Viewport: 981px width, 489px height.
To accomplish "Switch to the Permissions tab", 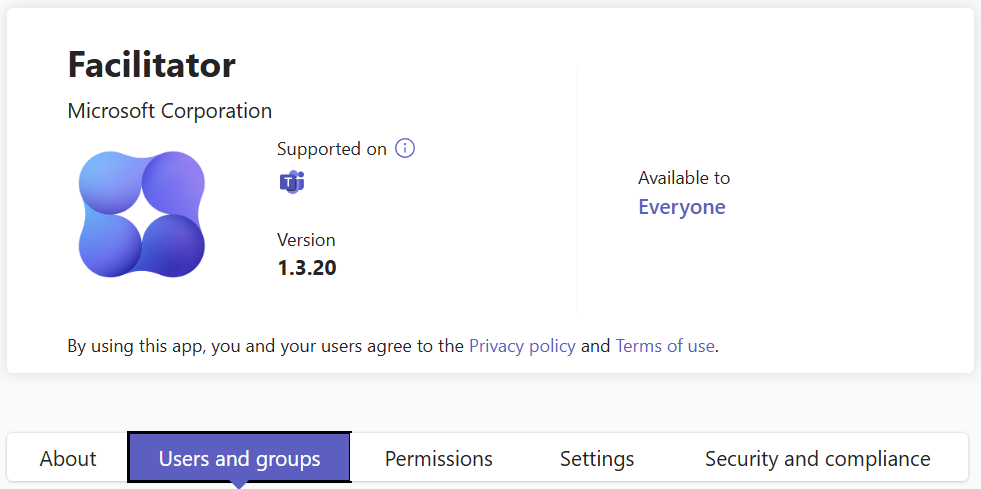I will pos(439,458).
